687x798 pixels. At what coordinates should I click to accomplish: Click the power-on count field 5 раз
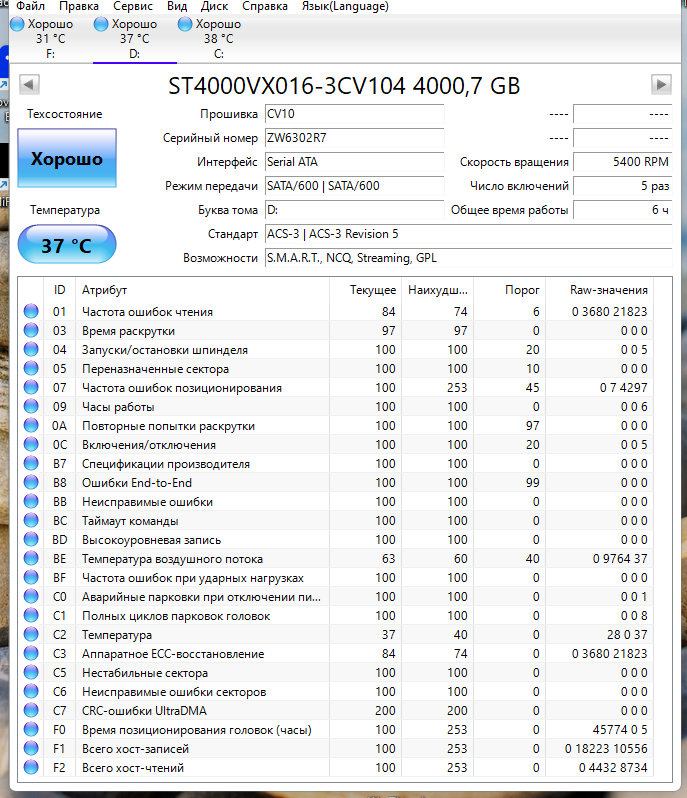(x=622, y=186)
